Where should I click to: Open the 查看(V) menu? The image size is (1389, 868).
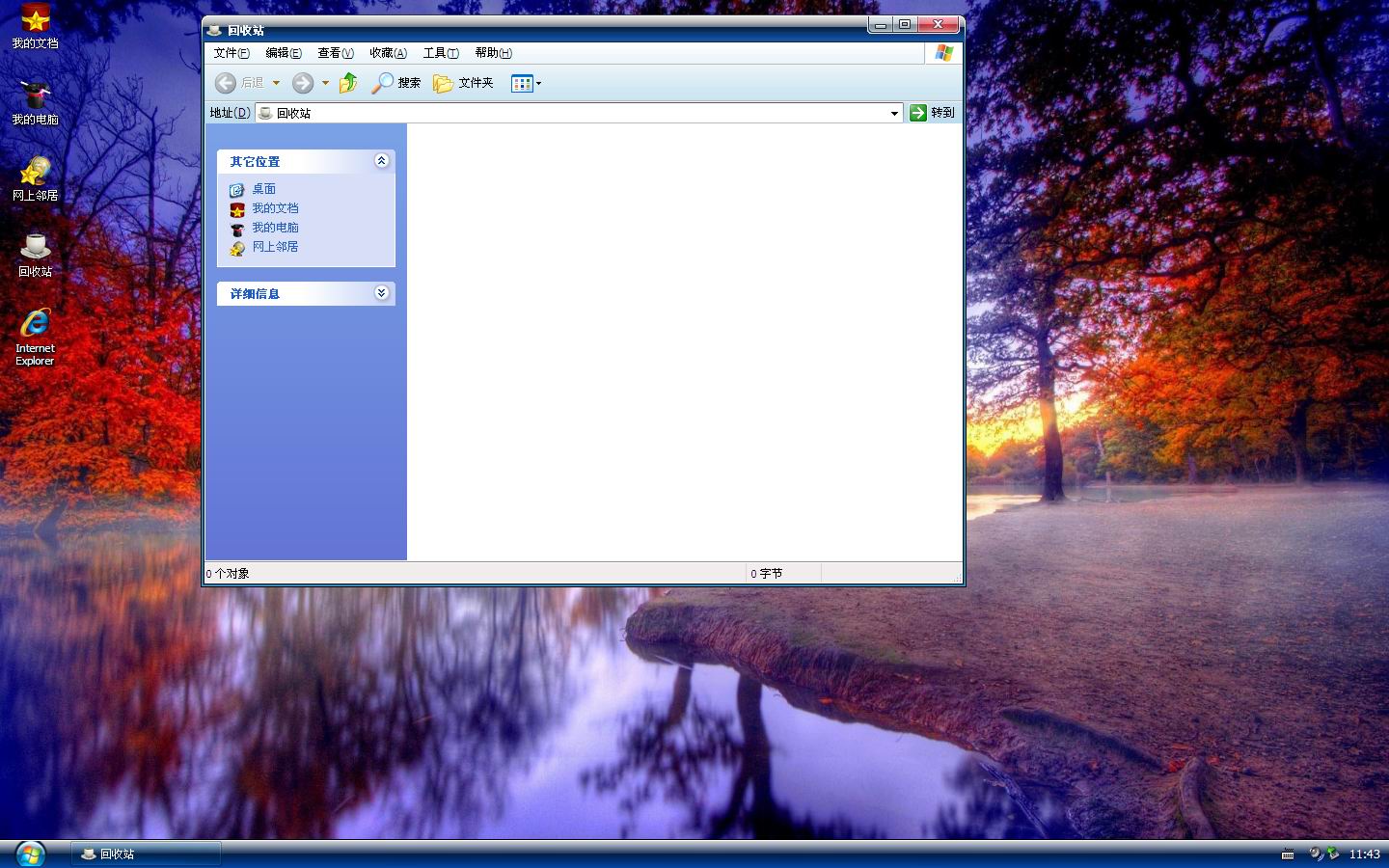pos(336,53)
